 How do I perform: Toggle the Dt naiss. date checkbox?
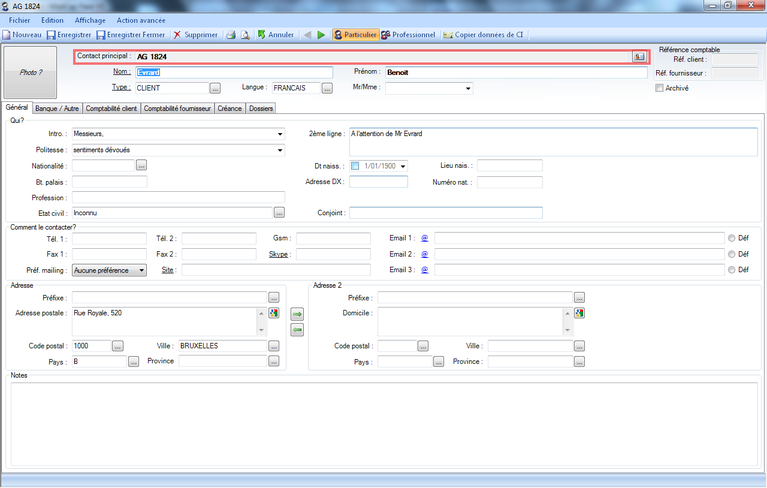coord(354,165)
